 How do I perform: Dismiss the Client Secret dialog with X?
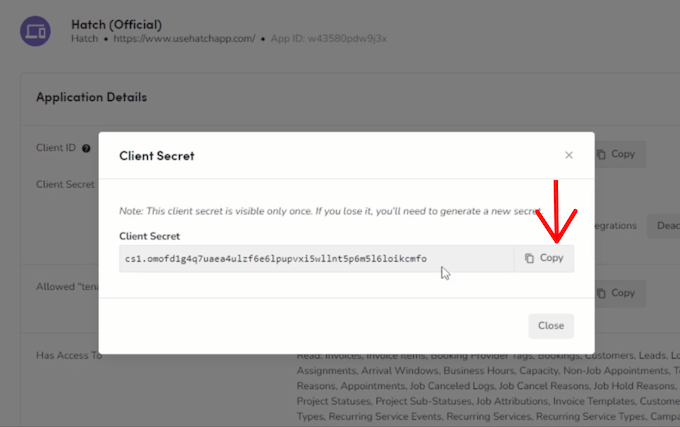tap(569, 155)
